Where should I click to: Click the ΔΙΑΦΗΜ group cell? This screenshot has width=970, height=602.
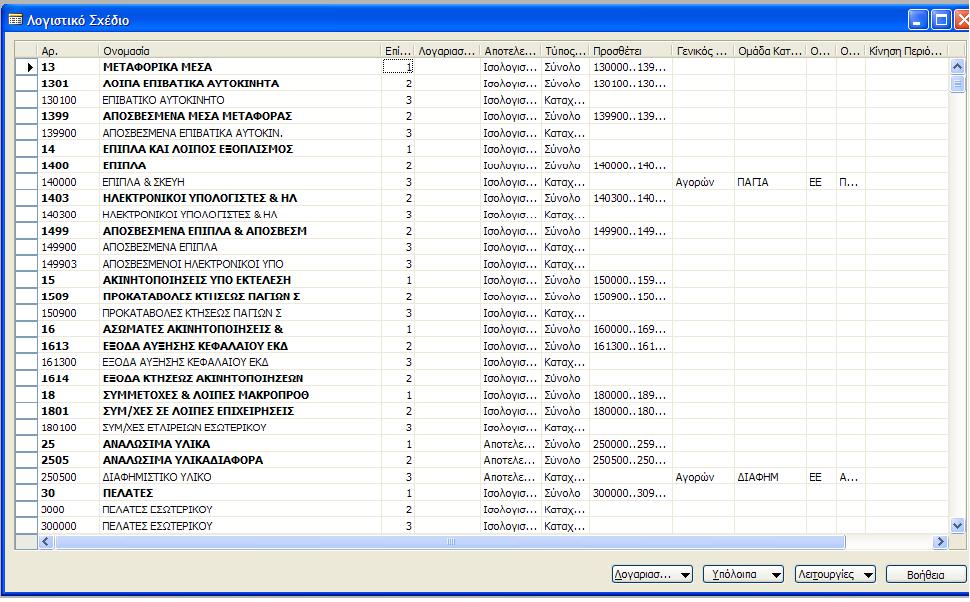pos(770,477)
